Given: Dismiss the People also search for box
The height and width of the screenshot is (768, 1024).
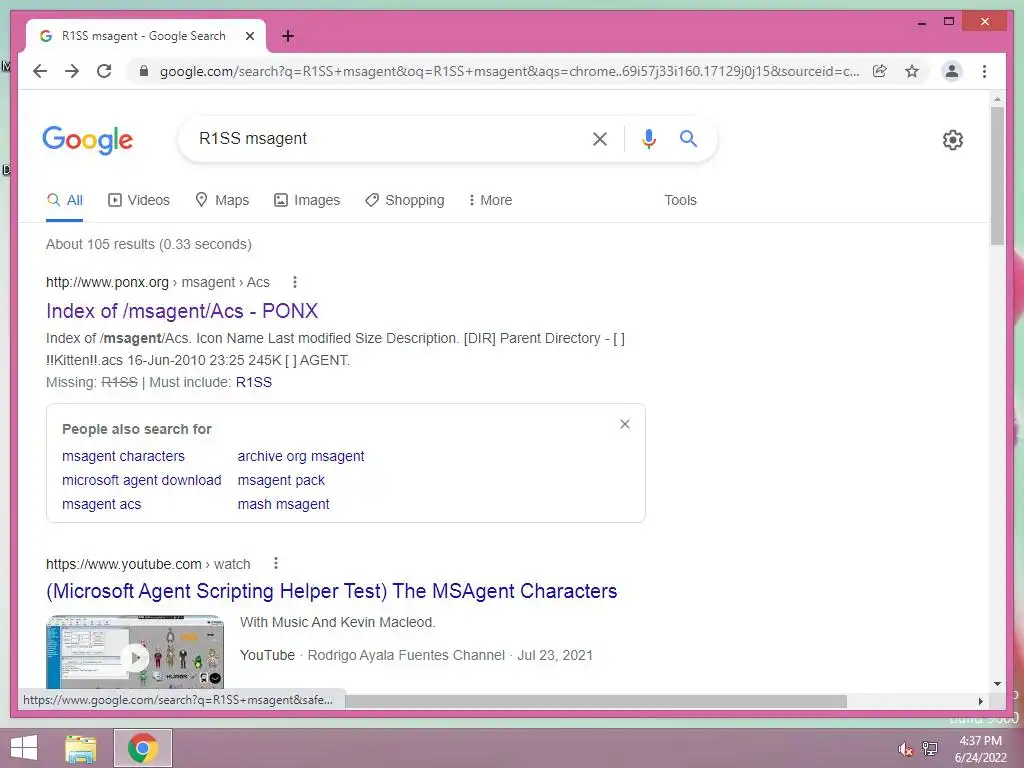Looking at the screenshot, I should 625,424.
